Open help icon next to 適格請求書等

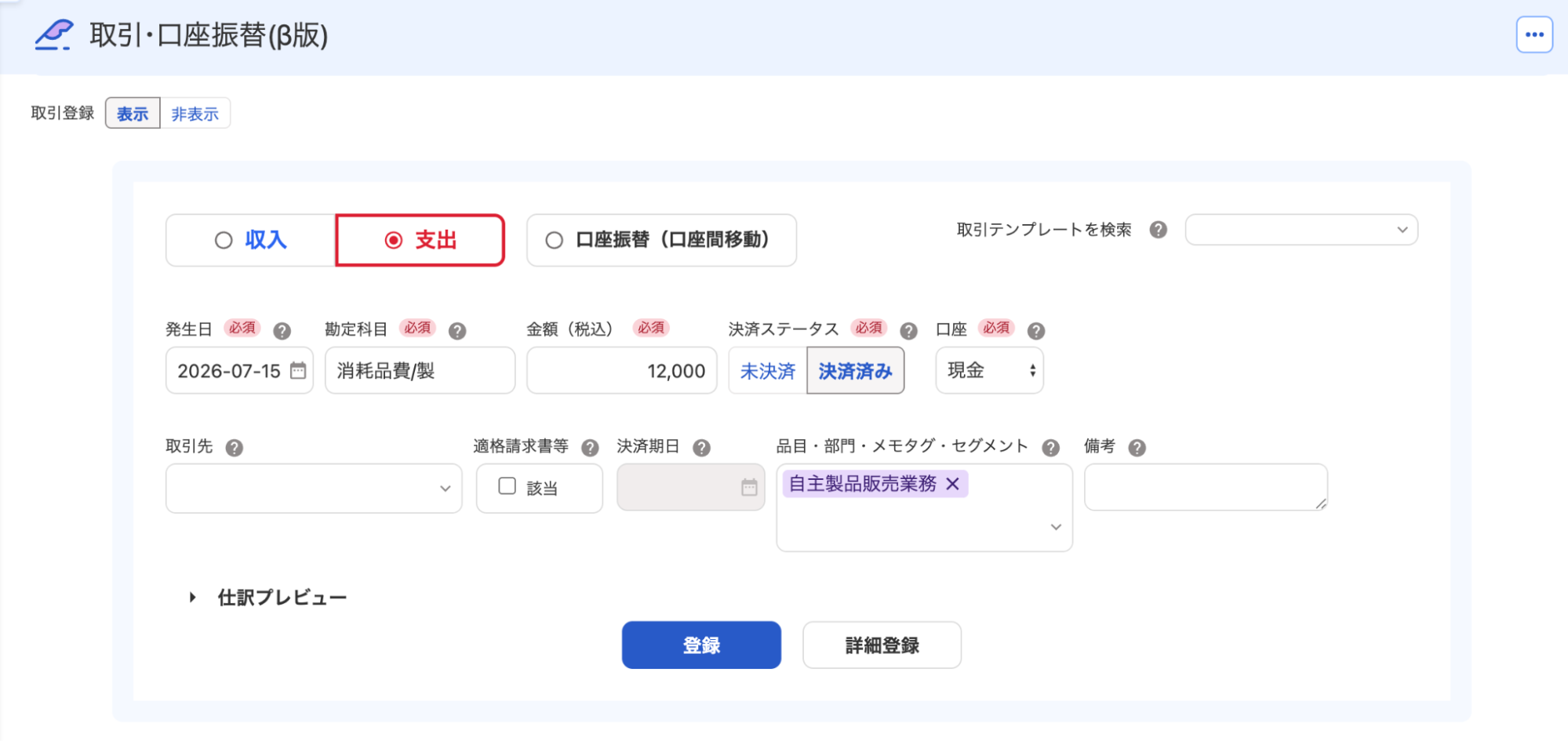[x=590, y=448]
